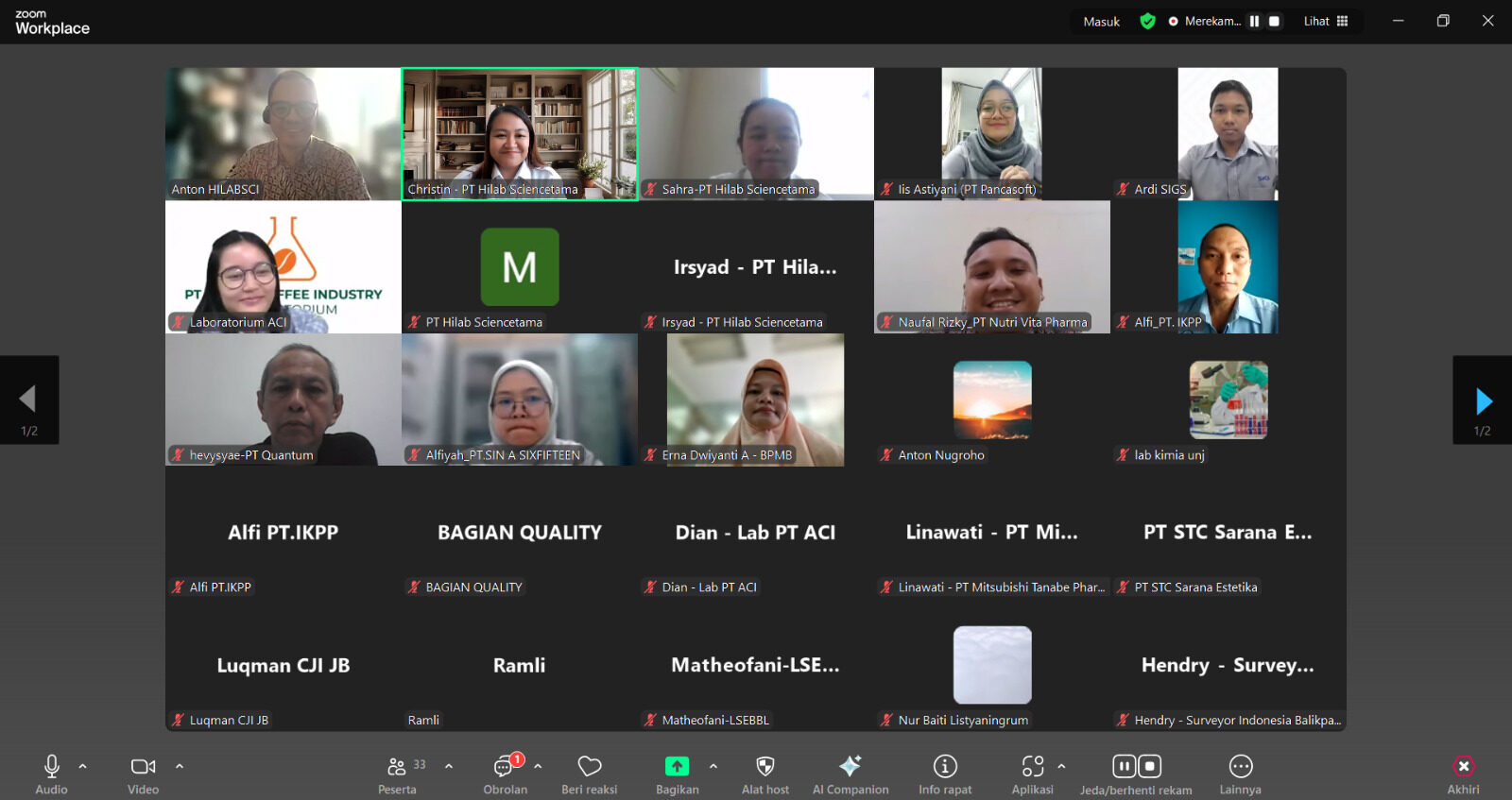The image size is (1512, 800).
Task: Go to previous gallery page arrow
Action: click(29, 400)
